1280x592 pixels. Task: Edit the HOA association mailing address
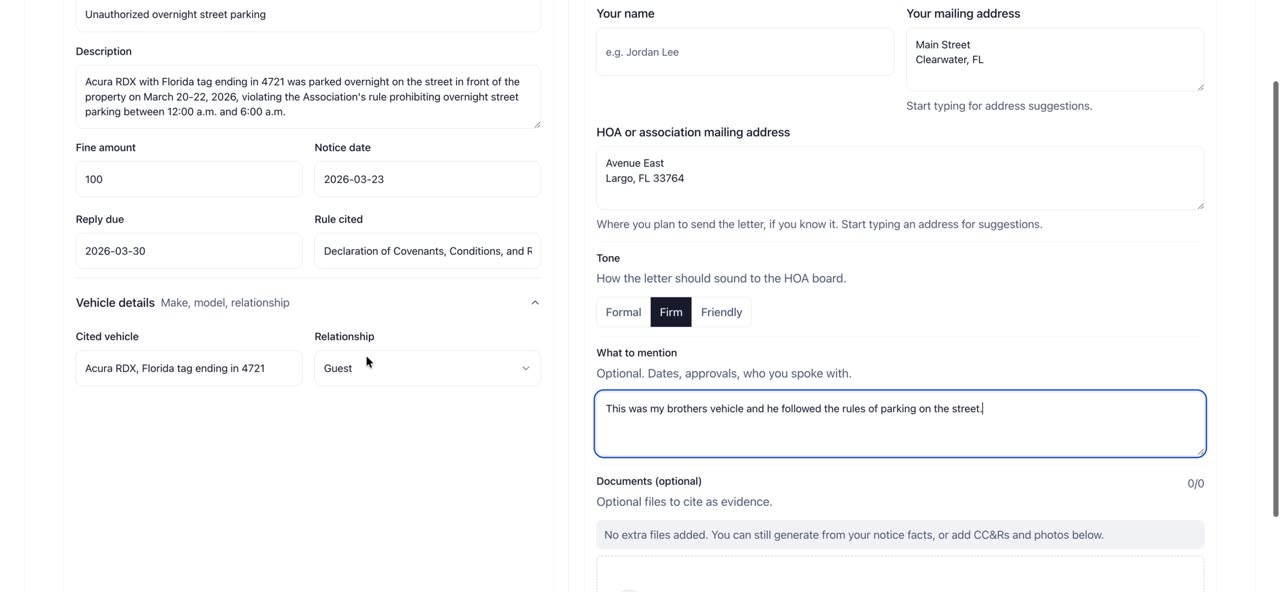900,178
